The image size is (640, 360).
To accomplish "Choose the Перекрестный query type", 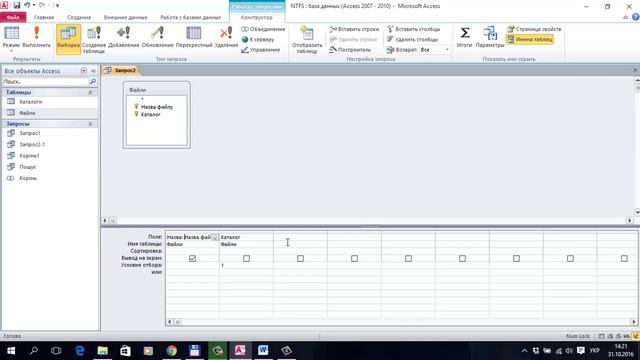I will 194,38.
